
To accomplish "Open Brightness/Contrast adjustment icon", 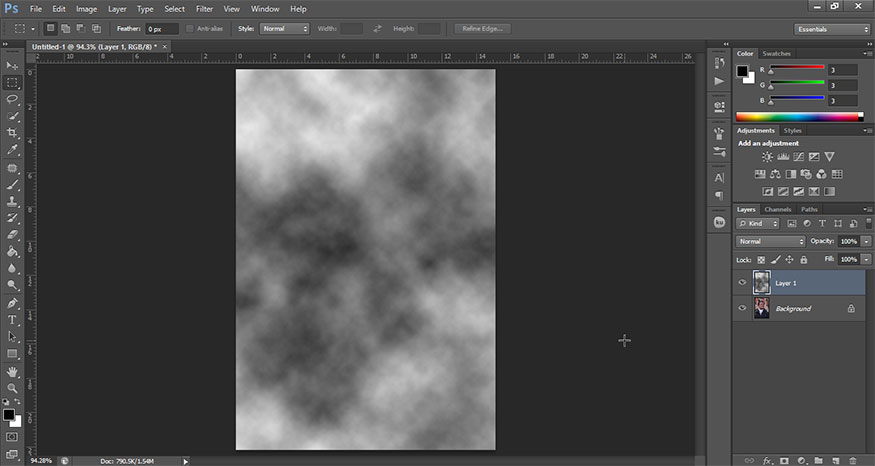I will (x=768, y=157).
